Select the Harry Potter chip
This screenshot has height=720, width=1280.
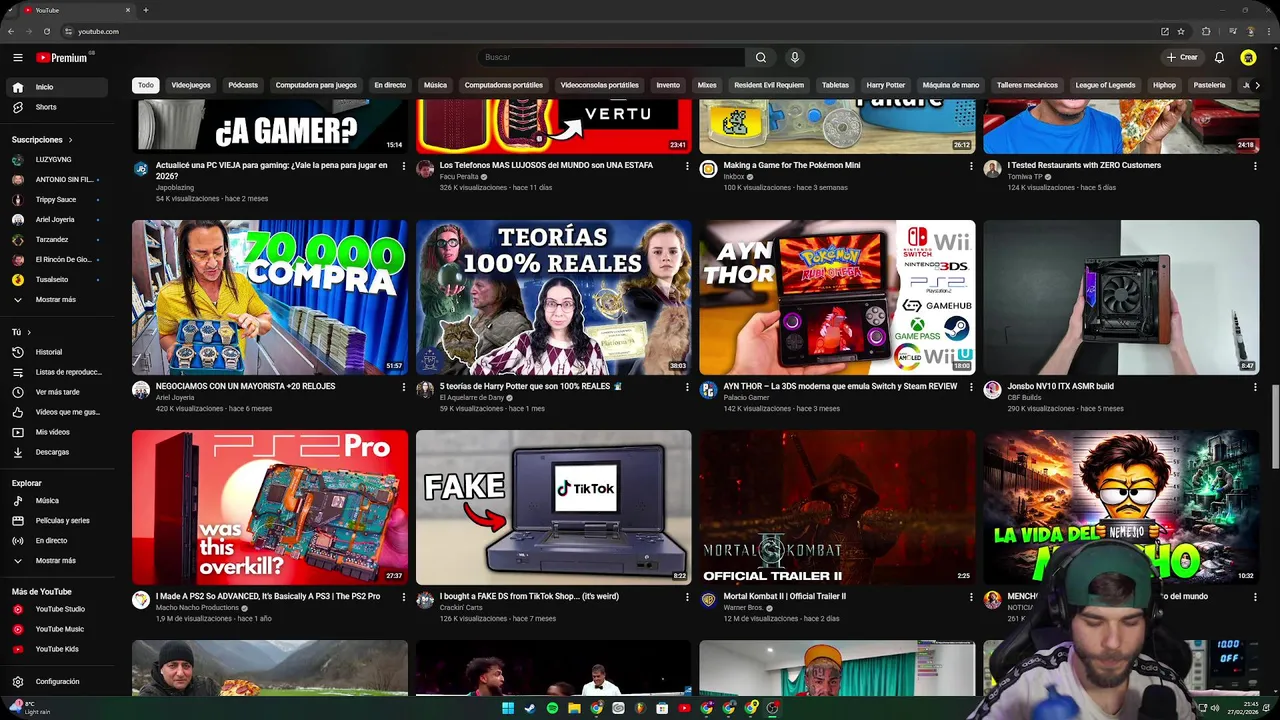(x=886, y=85)
